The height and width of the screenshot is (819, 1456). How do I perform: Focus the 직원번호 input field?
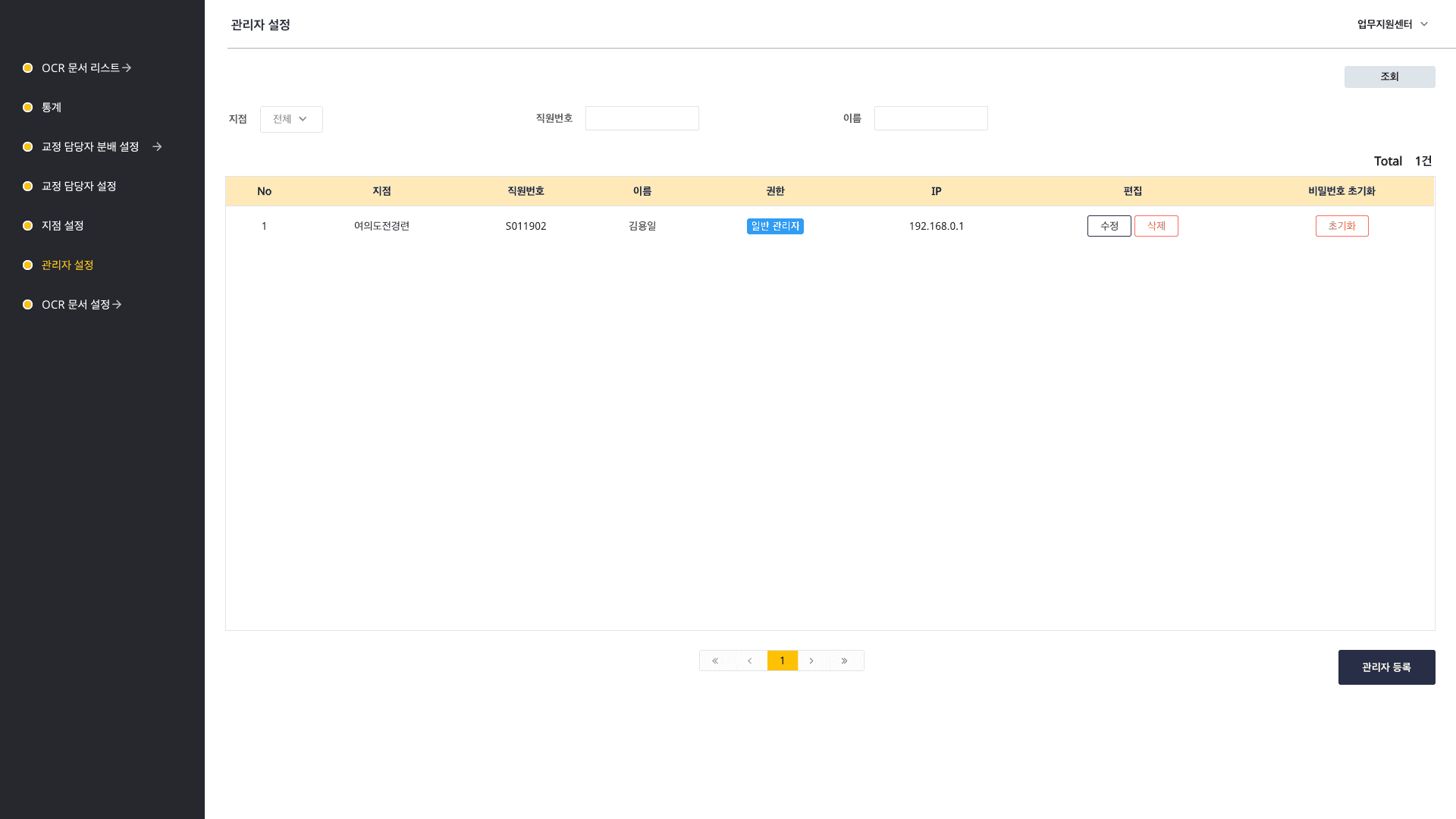642,118
